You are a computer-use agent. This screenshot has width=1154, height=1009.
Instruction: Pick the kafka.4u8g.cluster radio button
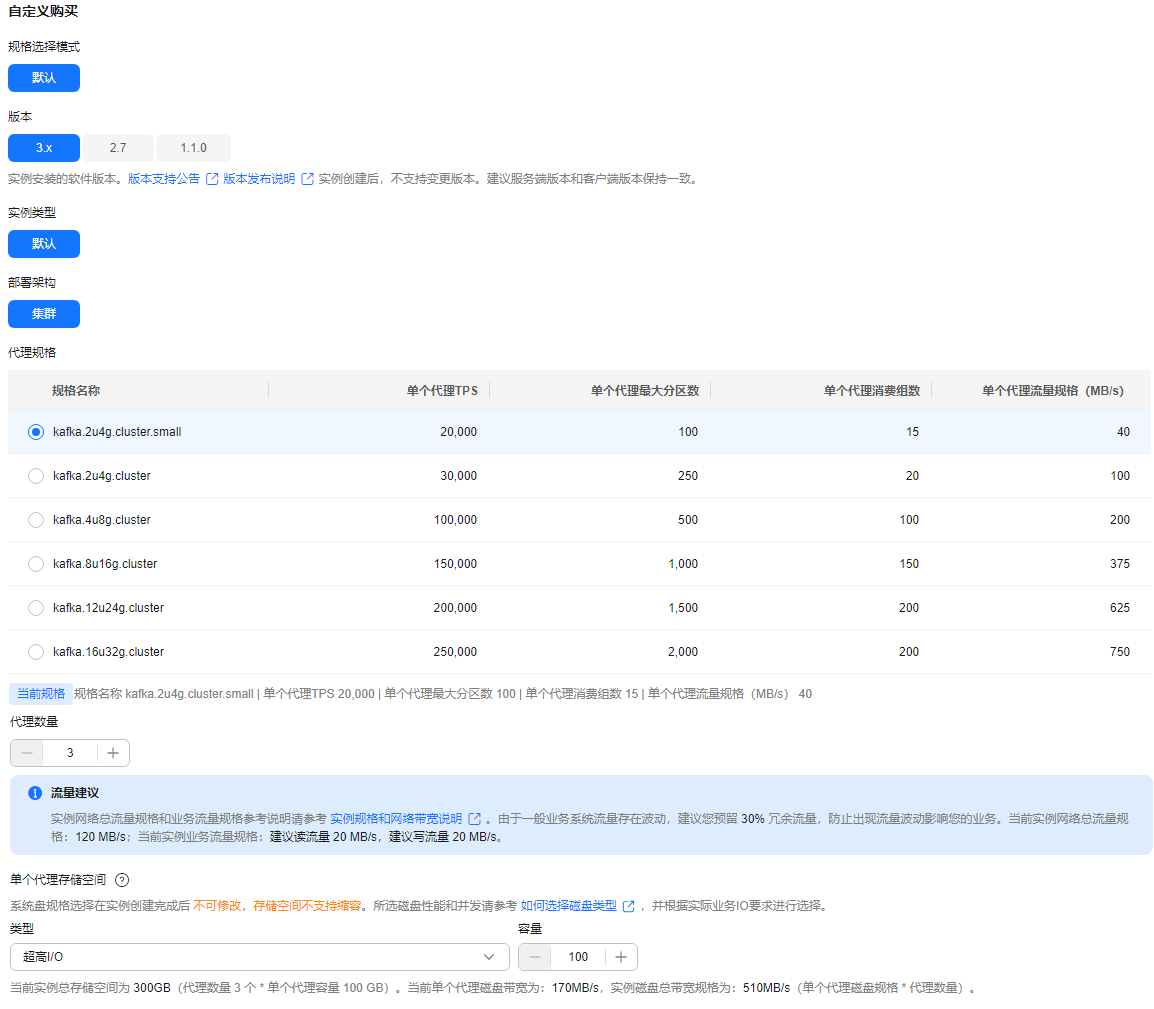[35, 520]
